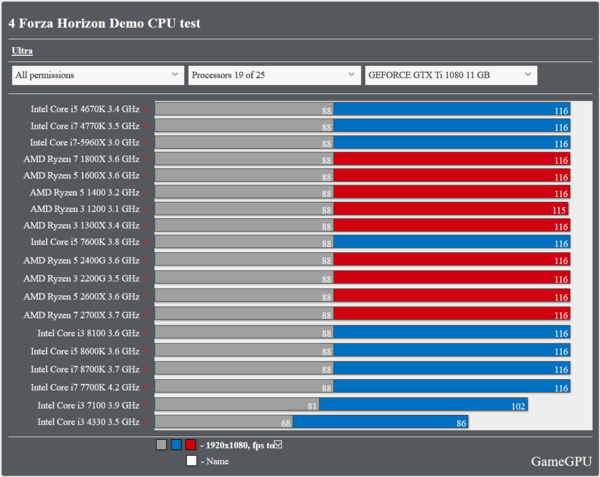
Task: Remove Intel Core i3 4330 with red X
Action: [x=145, y=422]
